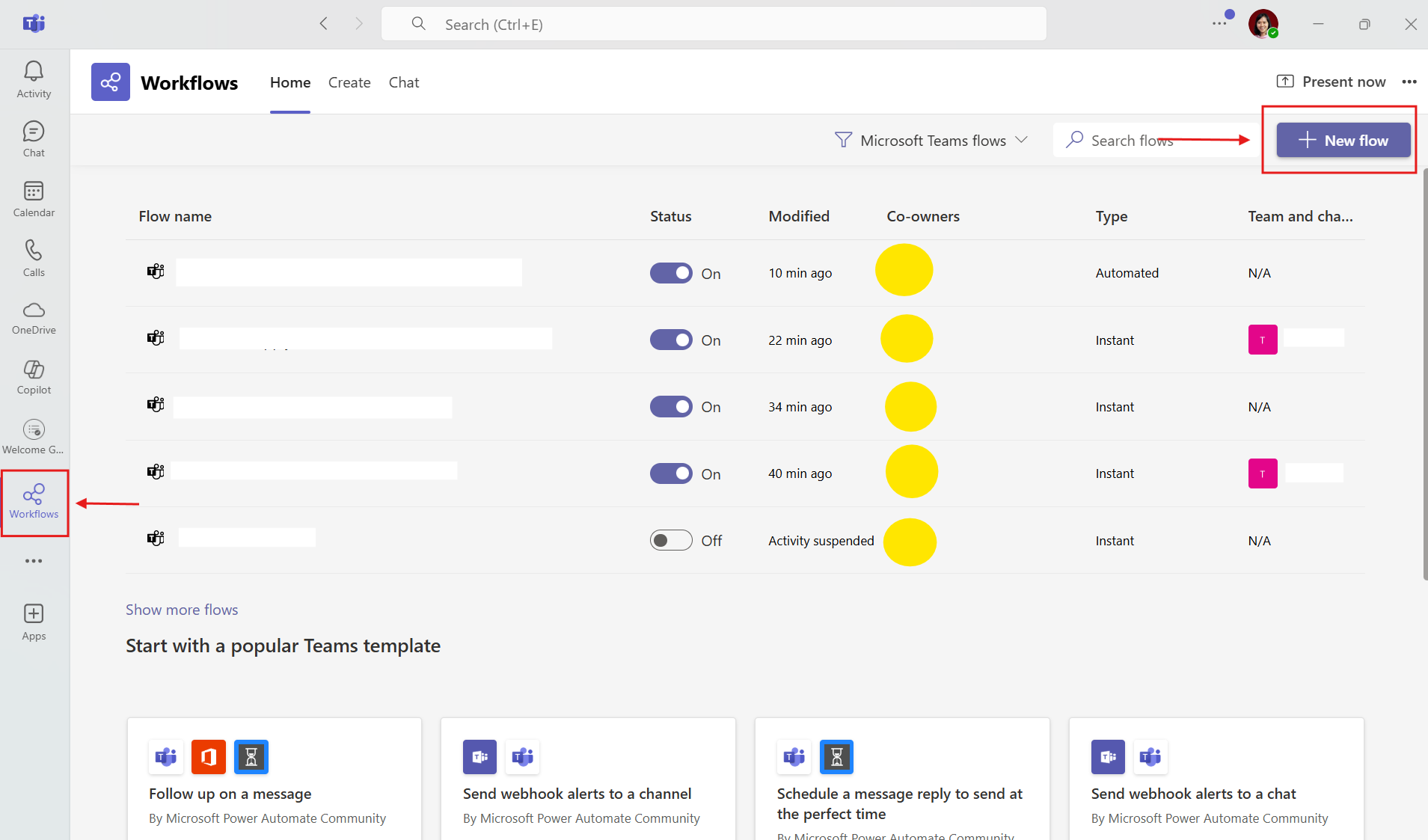Viewport: 1428px width, 840px height.
Task: Click yellow co-owner avatar for suspended flow
Action: click(910, 542)
